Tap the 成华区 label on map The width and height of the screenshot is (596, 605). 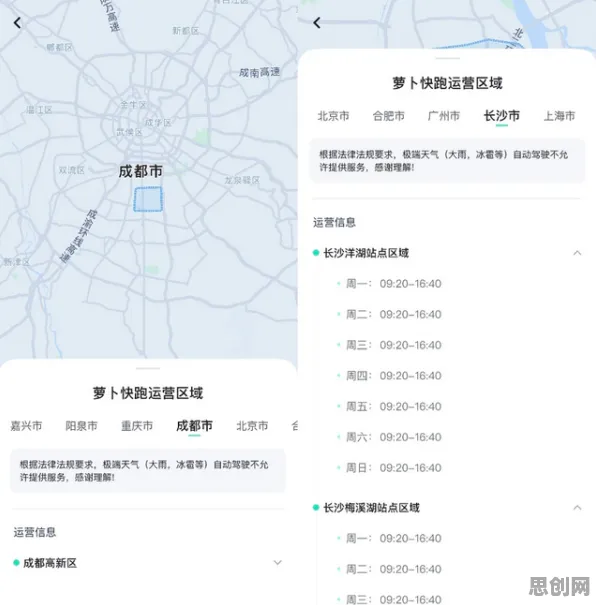[158, 123]
